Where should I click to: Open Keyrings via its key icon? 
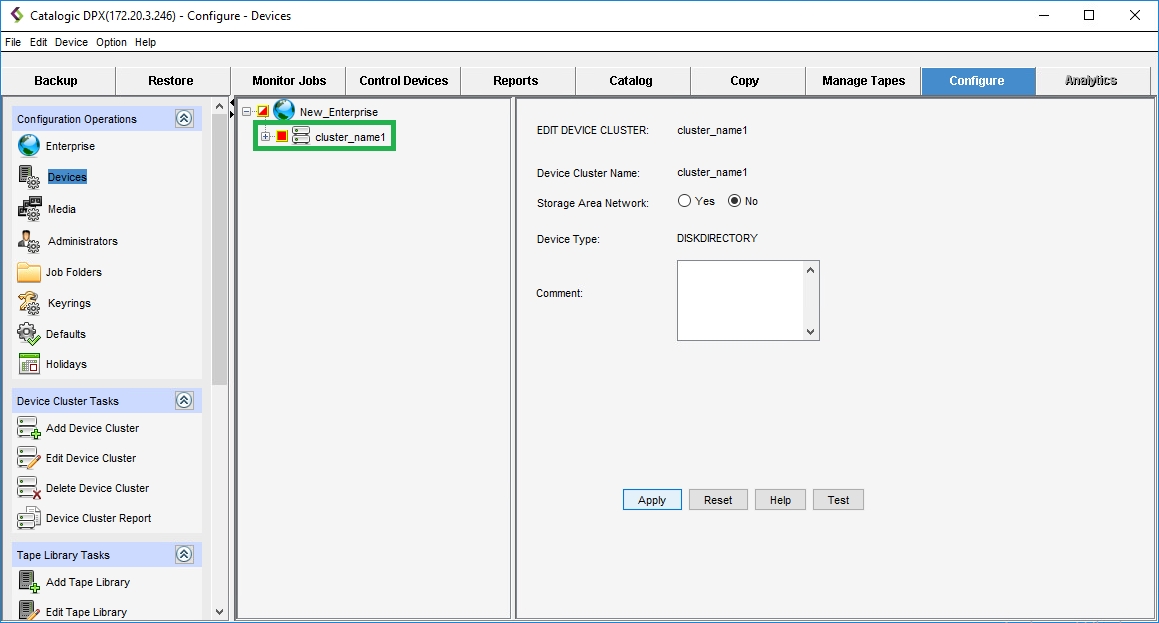[x=29, y=303]
